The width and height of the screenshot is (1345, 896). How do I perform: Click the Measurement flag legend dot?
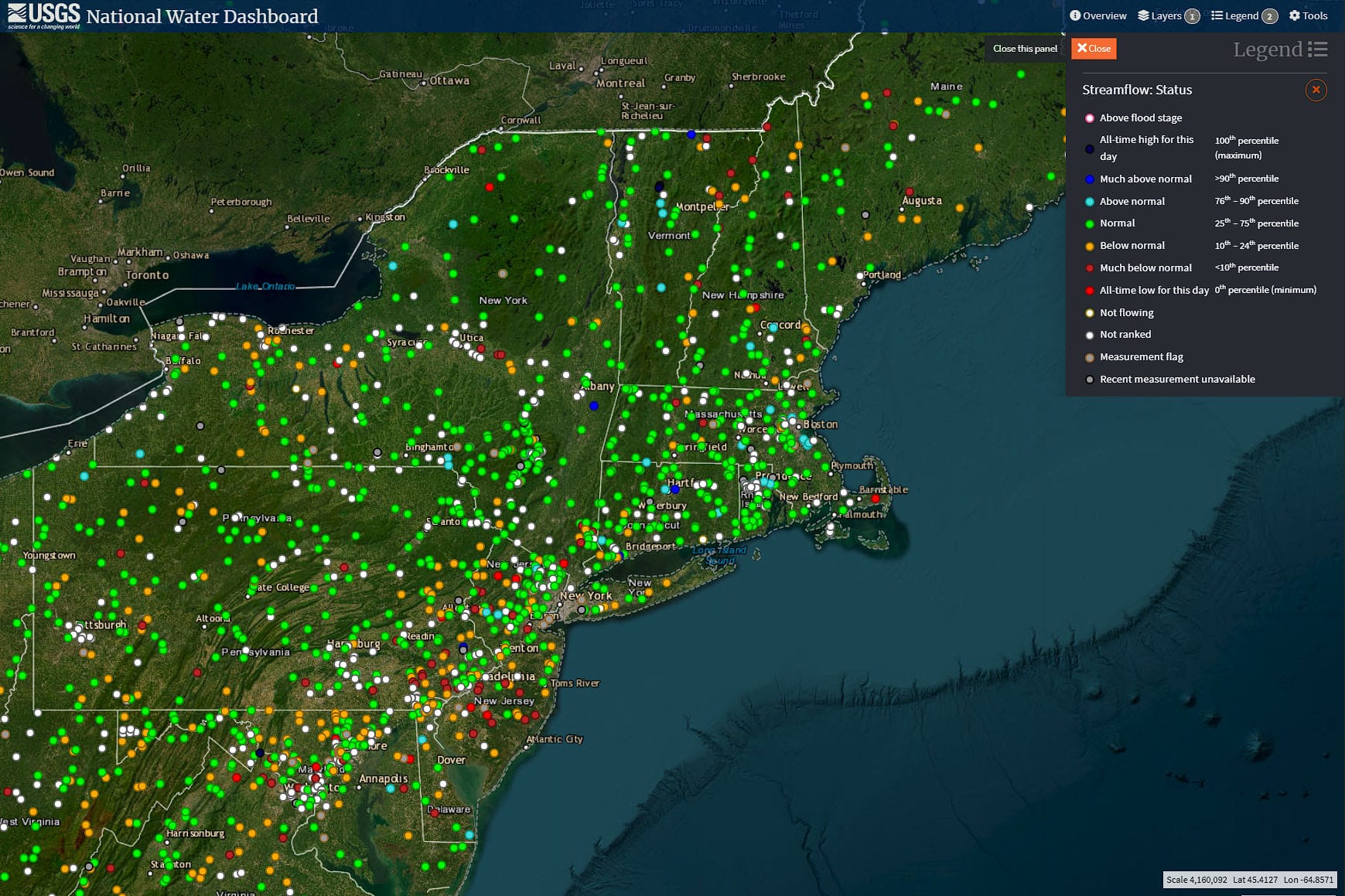point(1090,358)
